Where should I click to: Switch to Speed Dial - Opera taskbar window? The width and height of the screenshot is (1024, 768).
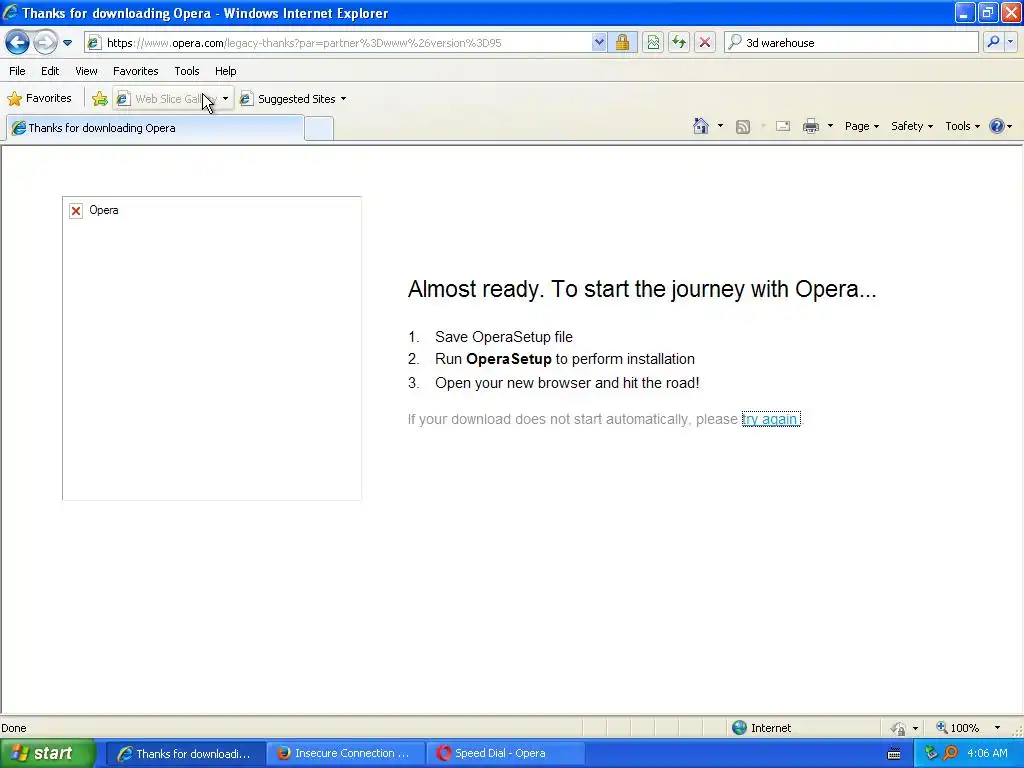click(504, 754)
